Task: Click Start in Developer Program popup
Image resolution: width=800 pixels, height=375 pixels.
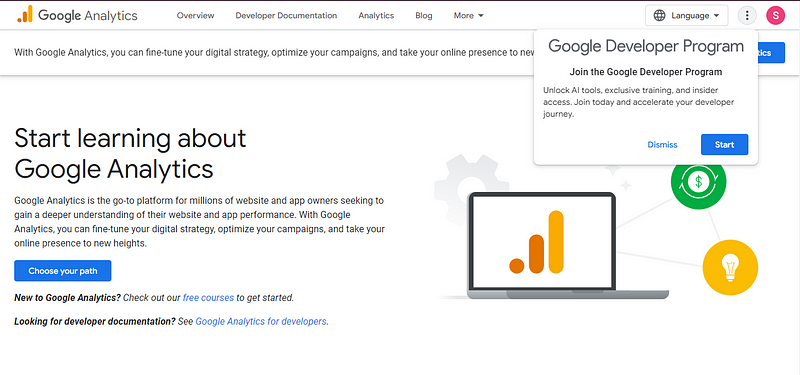Action: tap(724, 144)
